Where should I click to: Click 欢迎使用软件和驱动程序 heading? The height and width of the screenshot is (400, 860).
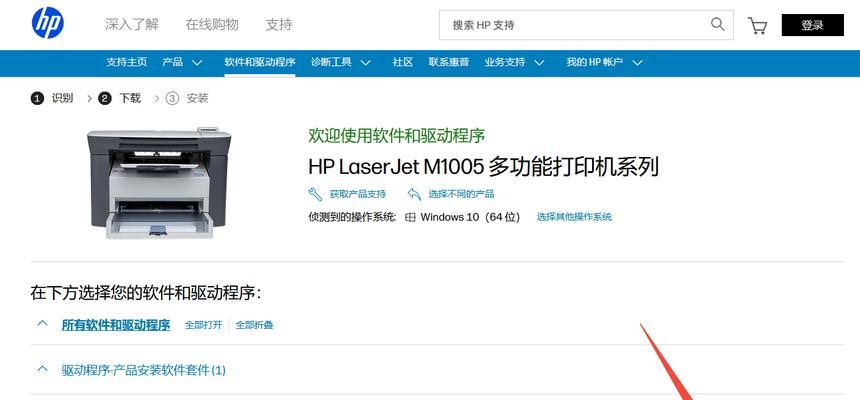click(x=397, y=136)
